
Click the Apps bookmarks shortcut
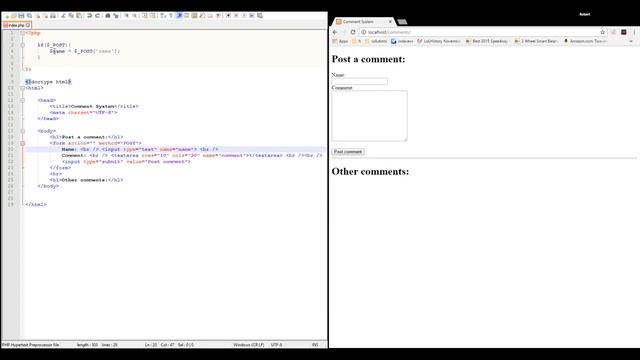coord(340,41)
